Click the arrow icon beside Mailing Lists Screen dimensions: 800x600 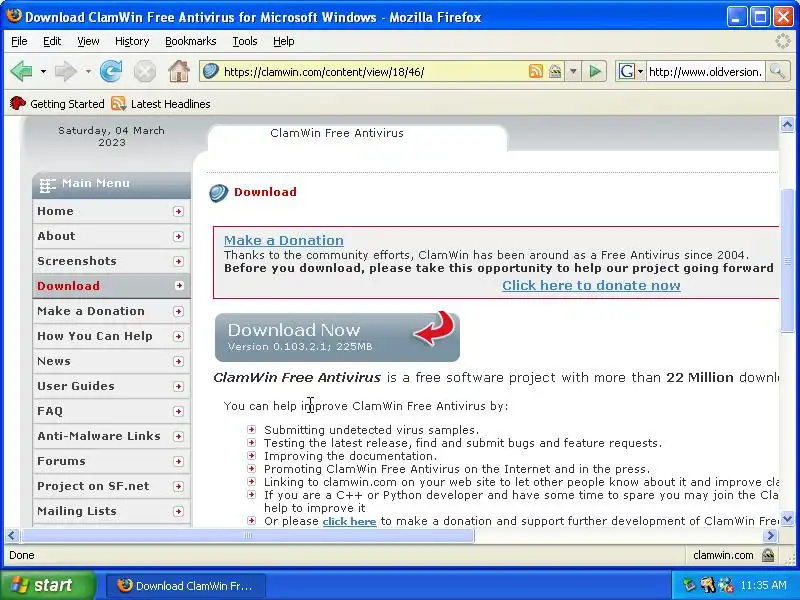click(x=178, y=511)
